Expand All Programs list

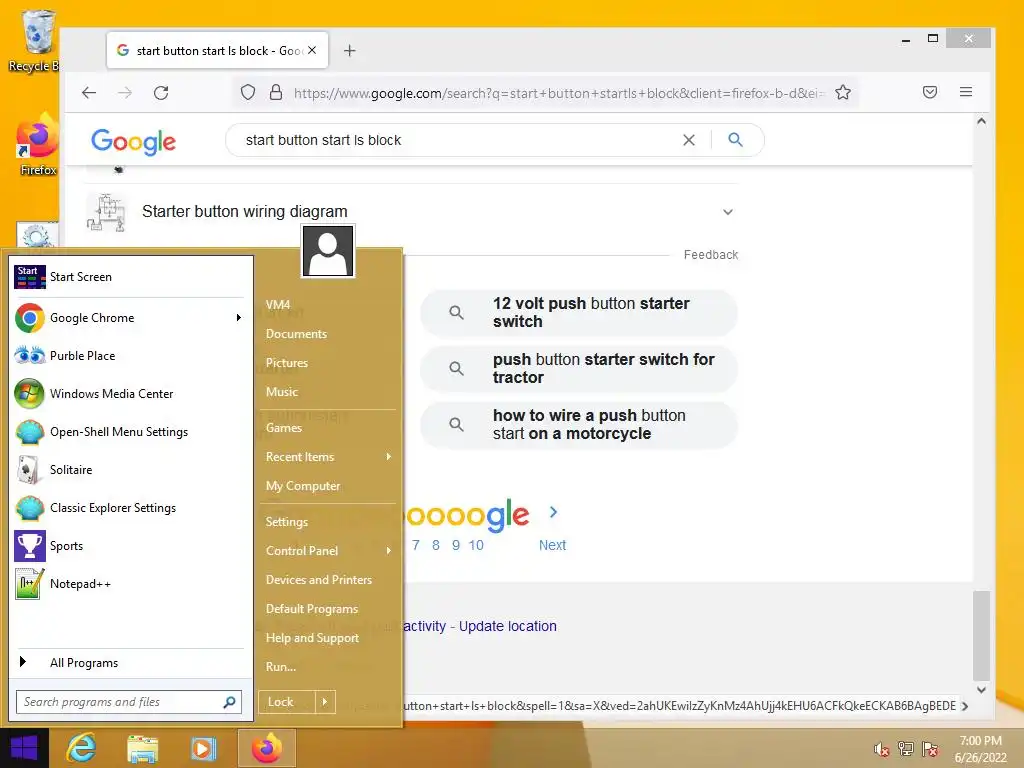[131, 663]
